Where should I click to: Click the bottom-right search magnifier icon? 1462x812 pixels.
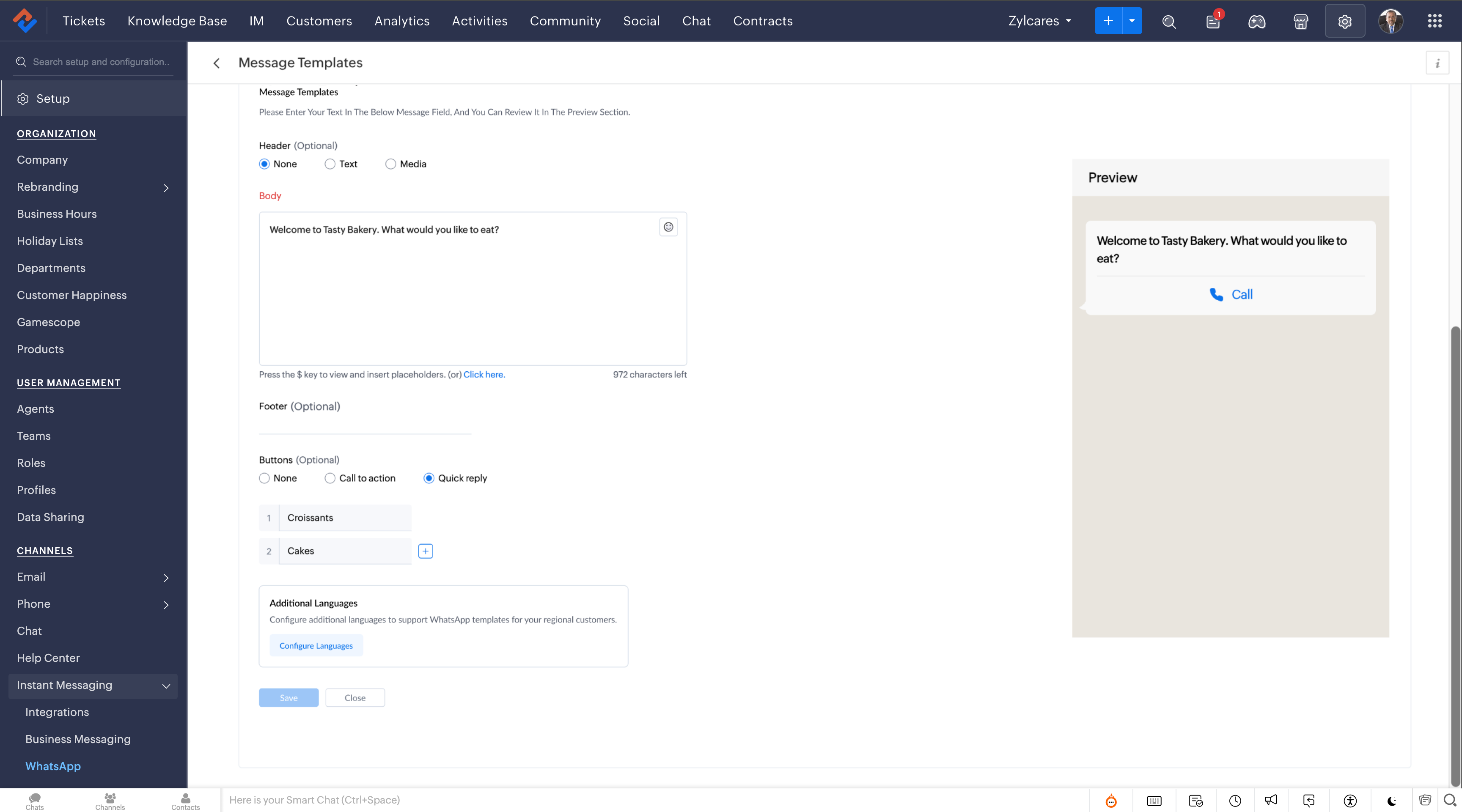click(x=1450, y=800)
